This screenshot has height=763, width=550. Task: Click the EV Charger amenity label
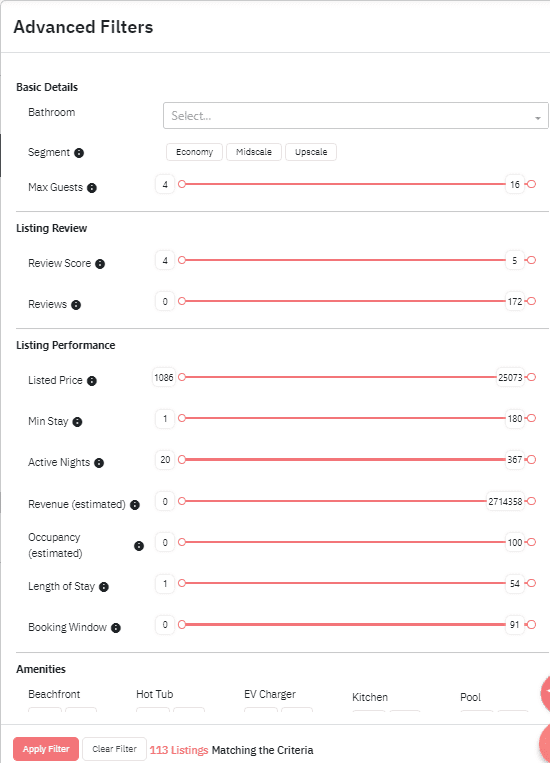point(270,694)
